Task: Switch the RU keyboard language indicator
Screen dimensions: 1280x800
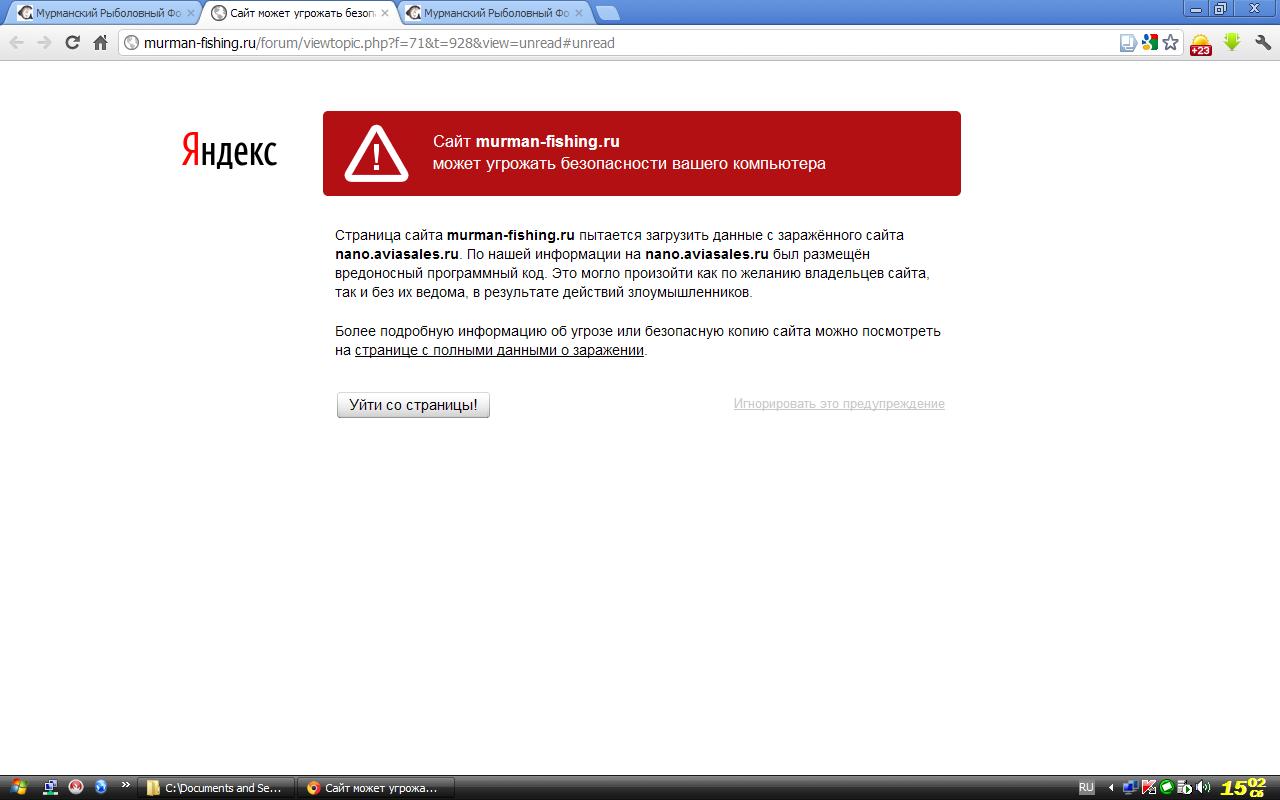Action: point(1086,788)
